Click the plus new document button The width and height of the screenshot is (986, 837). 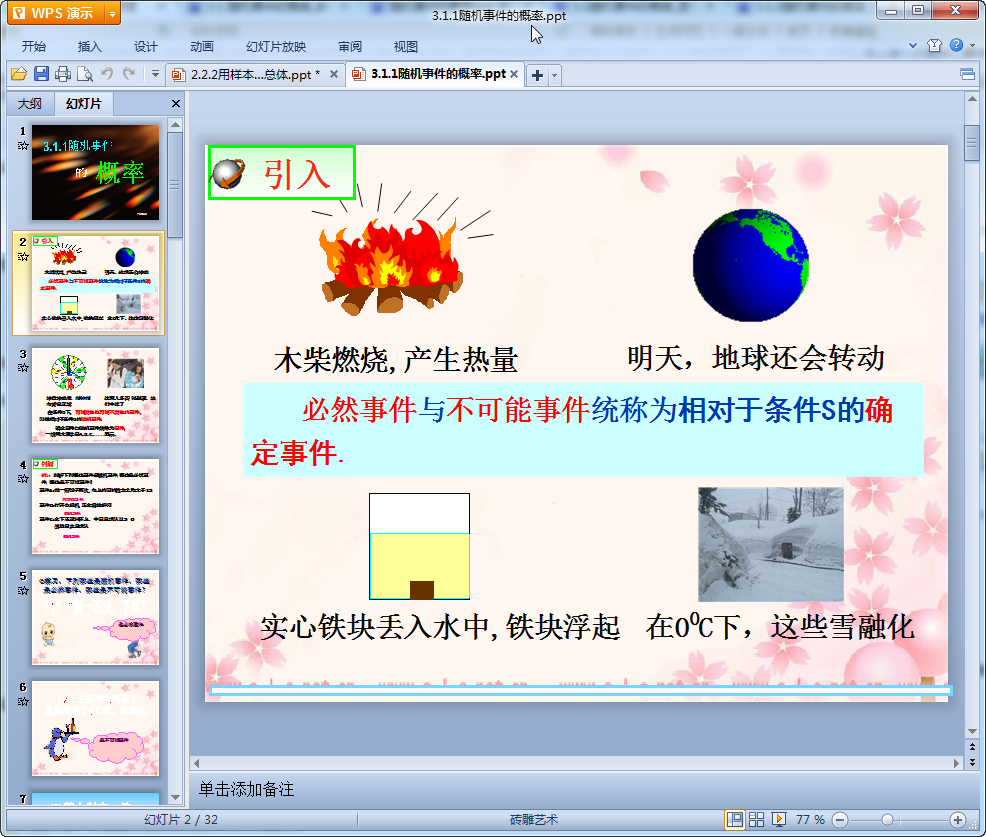coord(537,75)
